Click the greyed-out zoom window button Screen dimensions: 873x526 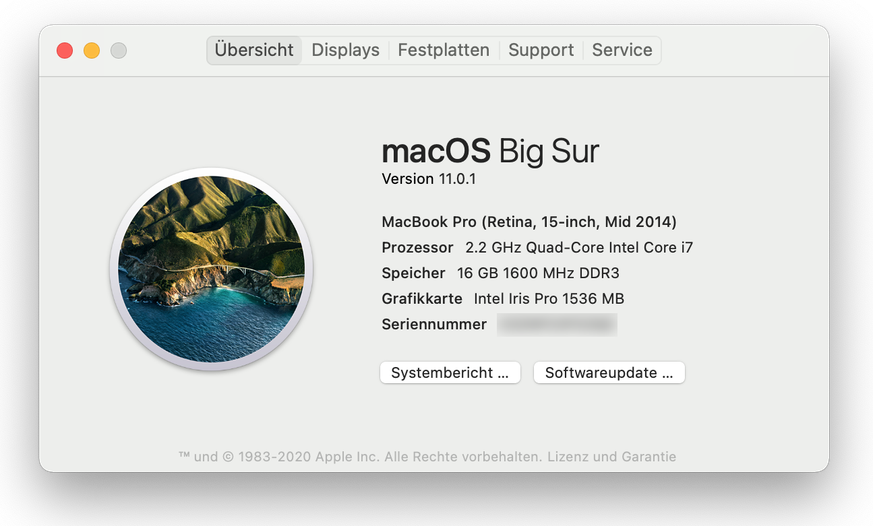click(118, 50)
